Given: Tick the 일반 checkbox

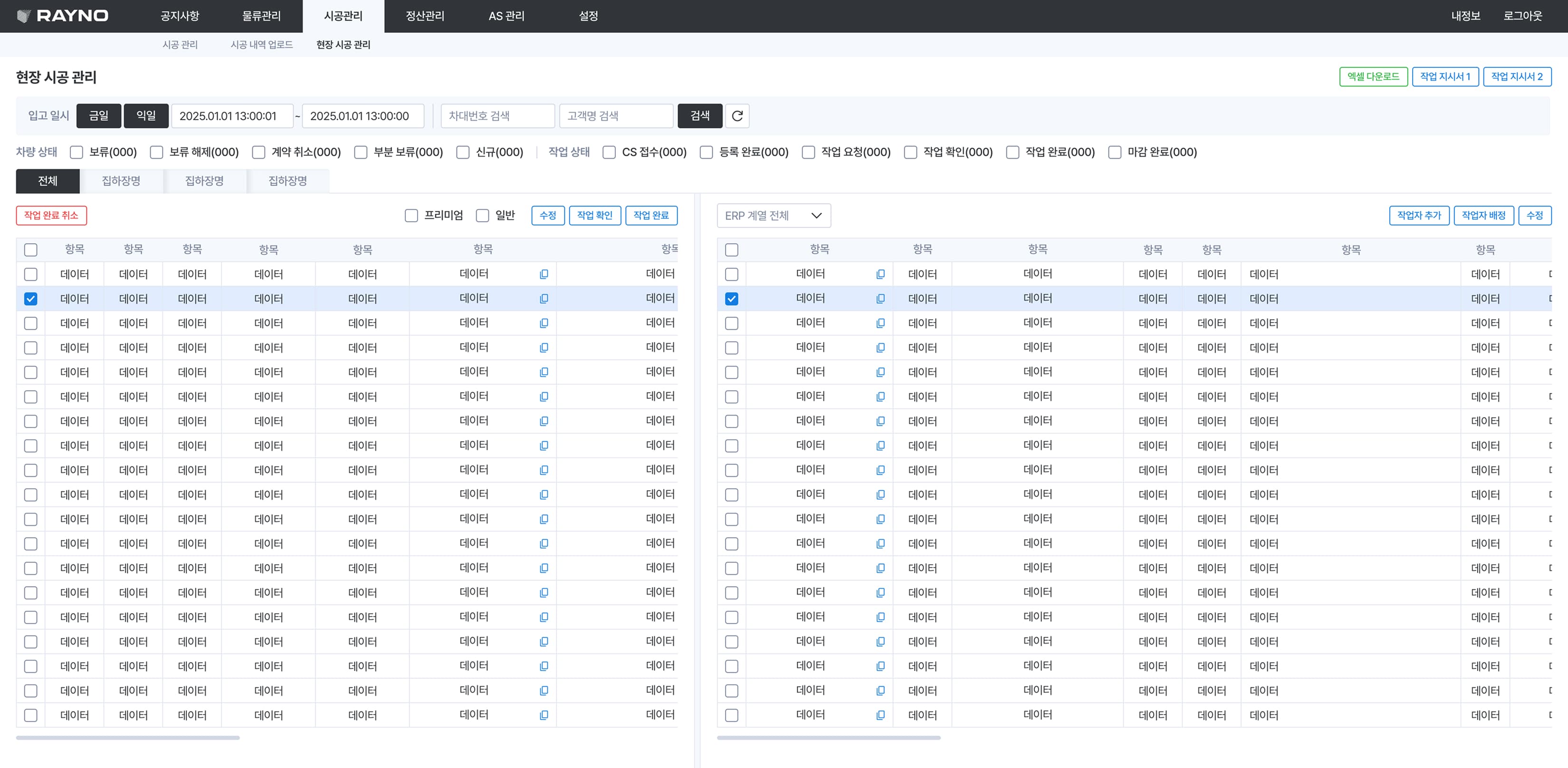Looking at the screenshot, I should [x=483, y=216].
